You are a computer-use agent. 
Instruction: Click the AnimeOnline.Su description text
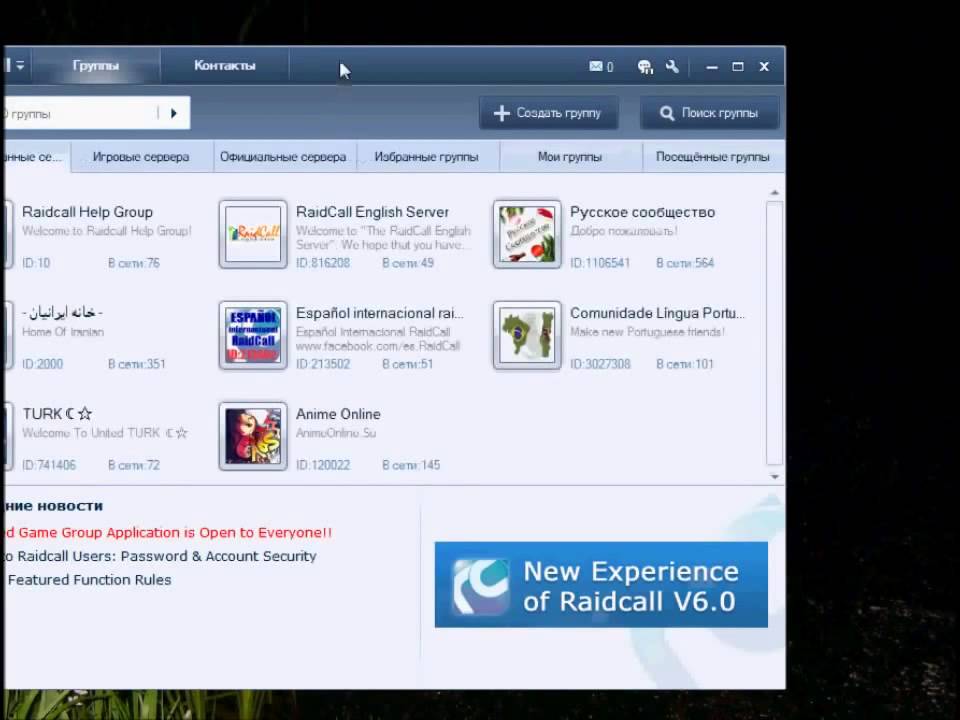point(336,433)
